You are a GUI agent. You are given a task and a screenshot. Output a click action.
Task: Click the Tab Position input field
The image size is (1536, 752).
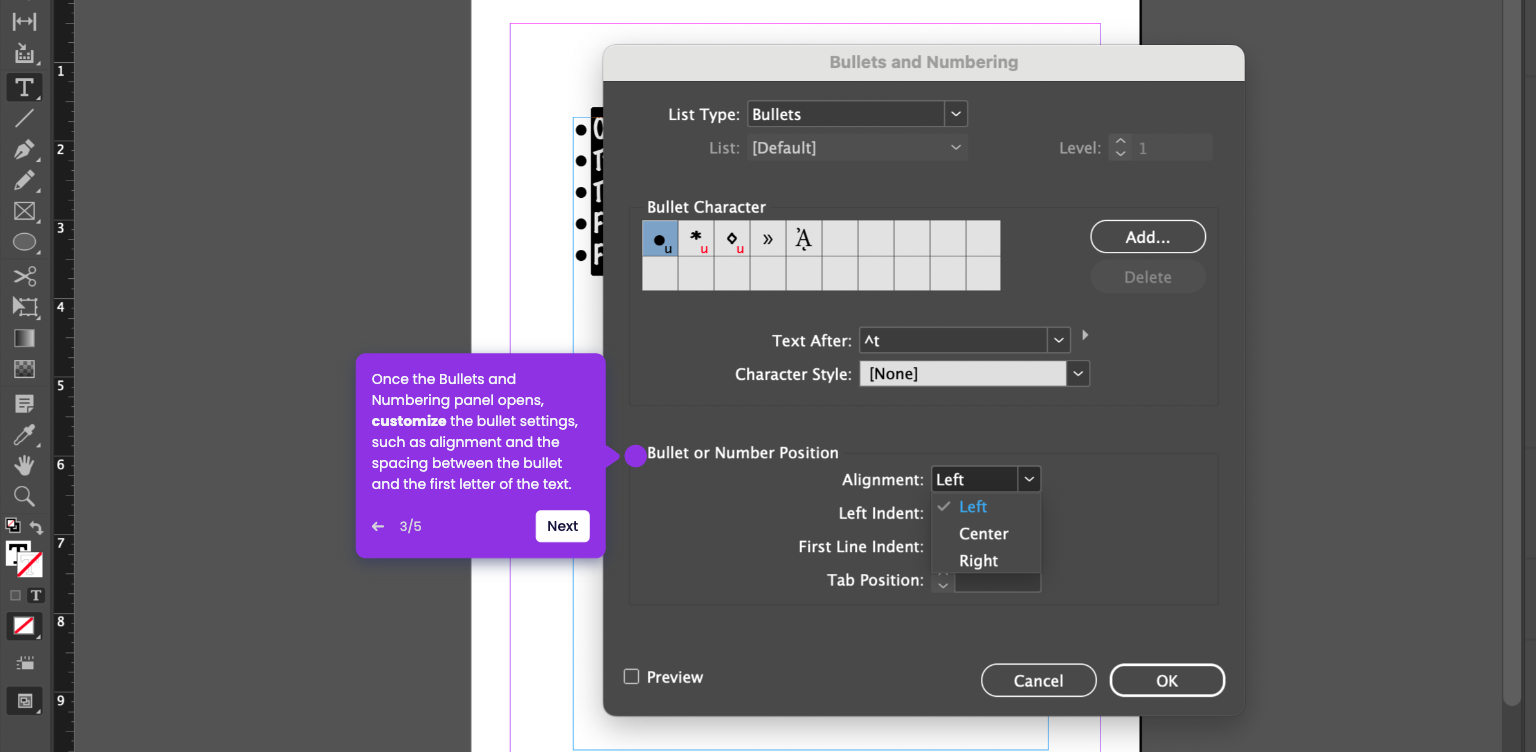[997, 582]
